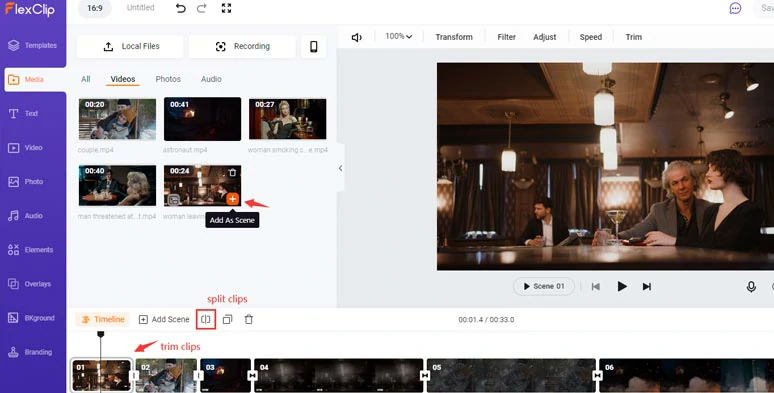Click the timeline playhead marker

pos(101,335)
